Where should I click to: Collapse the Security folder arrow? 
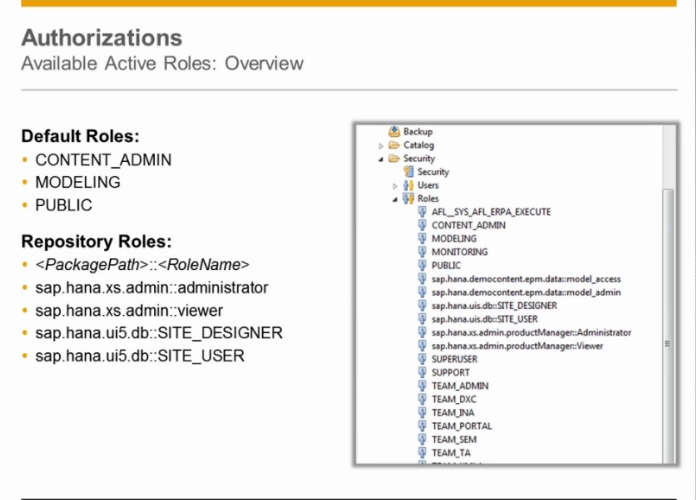(381, 159)
